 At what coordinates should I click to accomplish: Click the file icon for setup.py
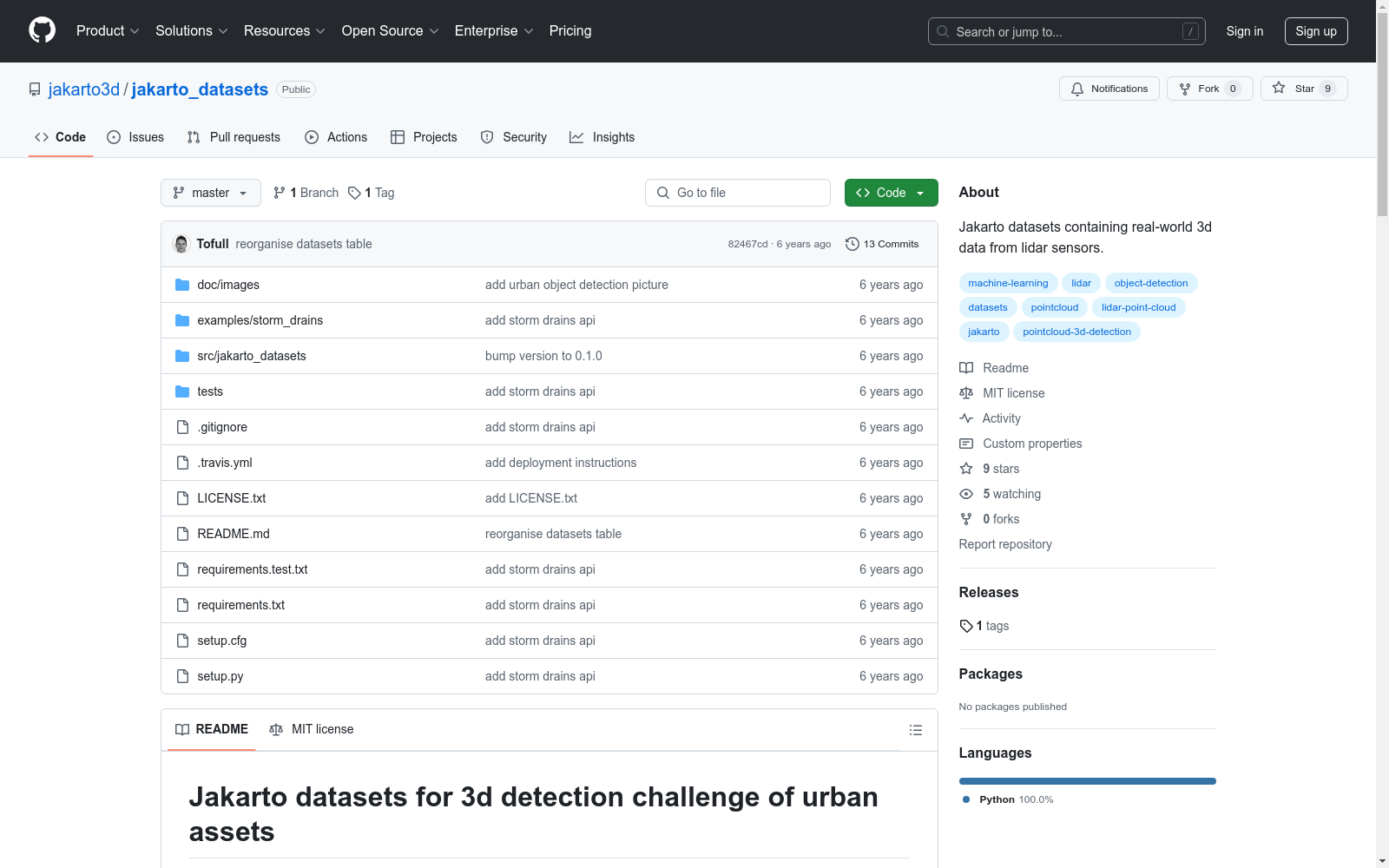[182, 676]
